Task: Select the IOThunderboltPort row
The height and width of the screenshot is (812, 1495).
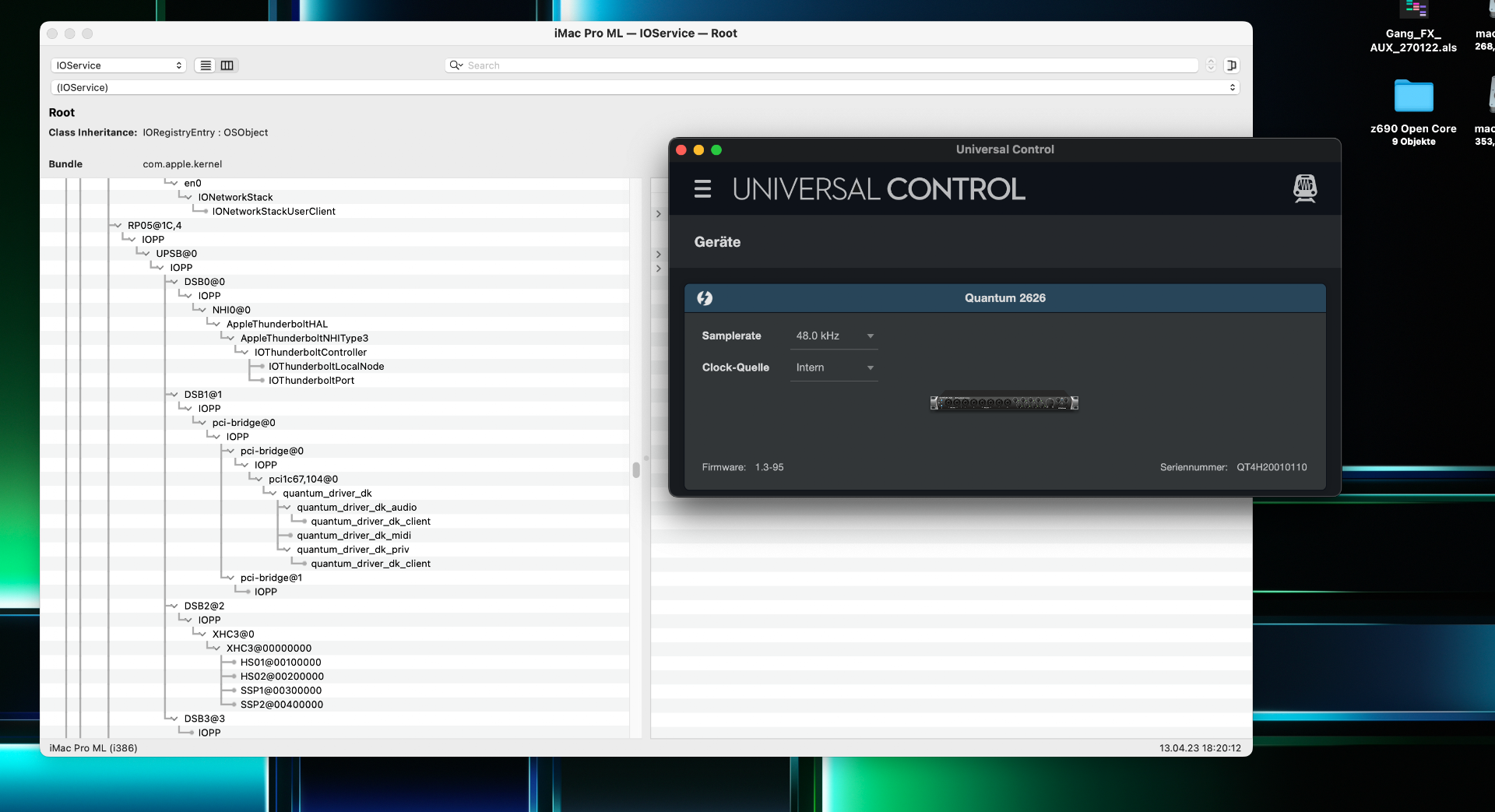Action: 311,381
